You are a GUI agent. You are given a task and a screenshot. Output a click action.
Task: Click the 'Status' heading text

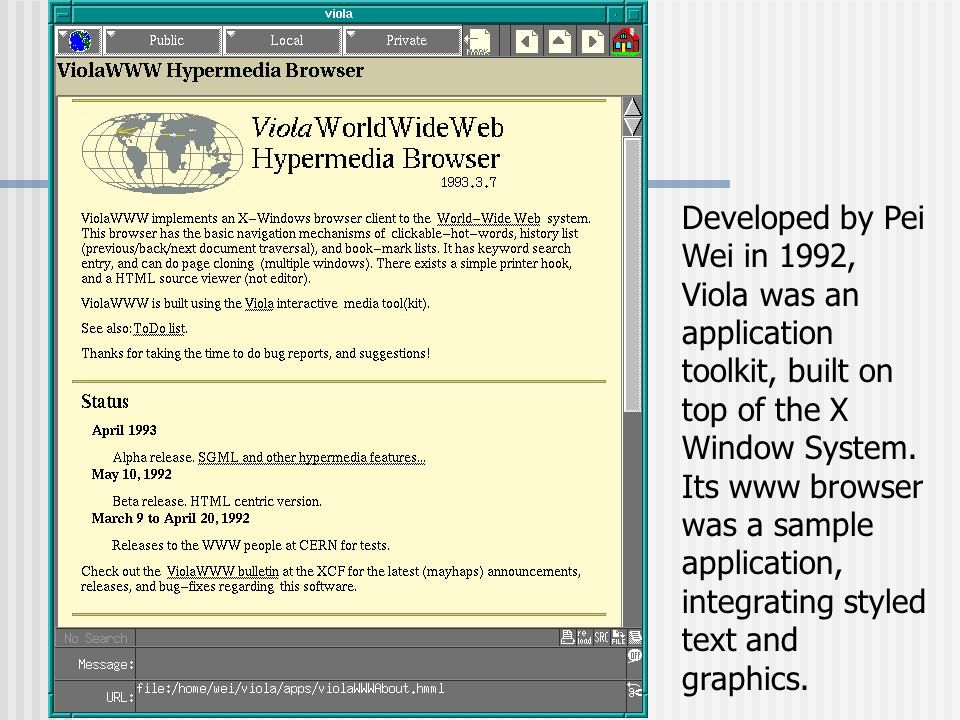click(105, 402)
